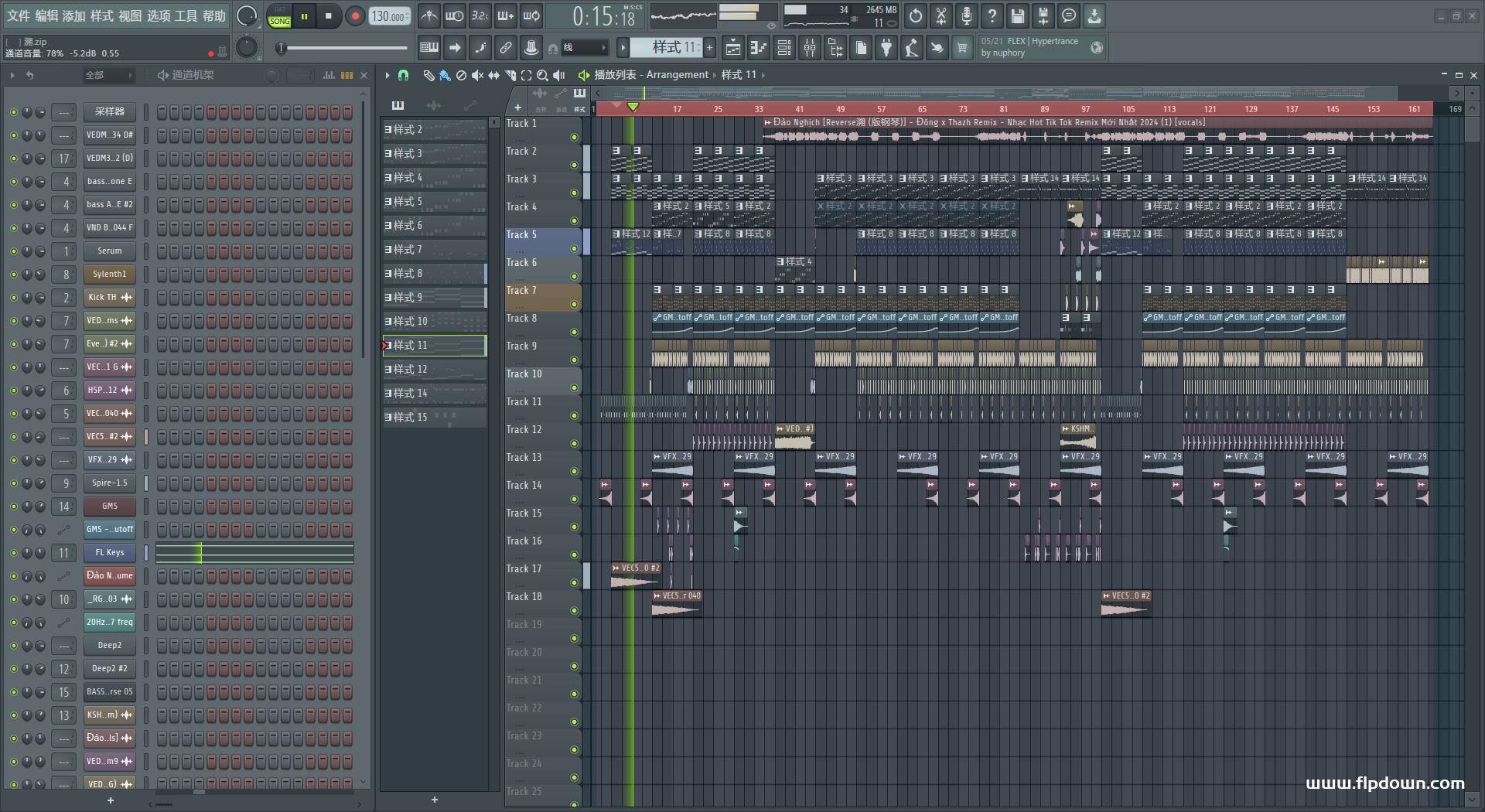
Task: Toggle green mute LED of Serum channel
Action: 13,251
